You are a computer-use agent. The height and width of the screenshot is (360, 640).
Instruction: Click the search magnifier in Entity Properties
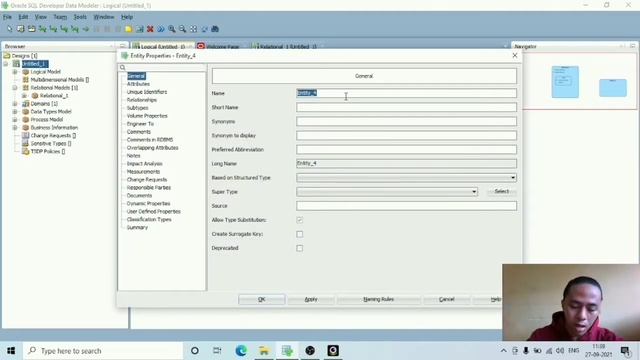point(122,67)
